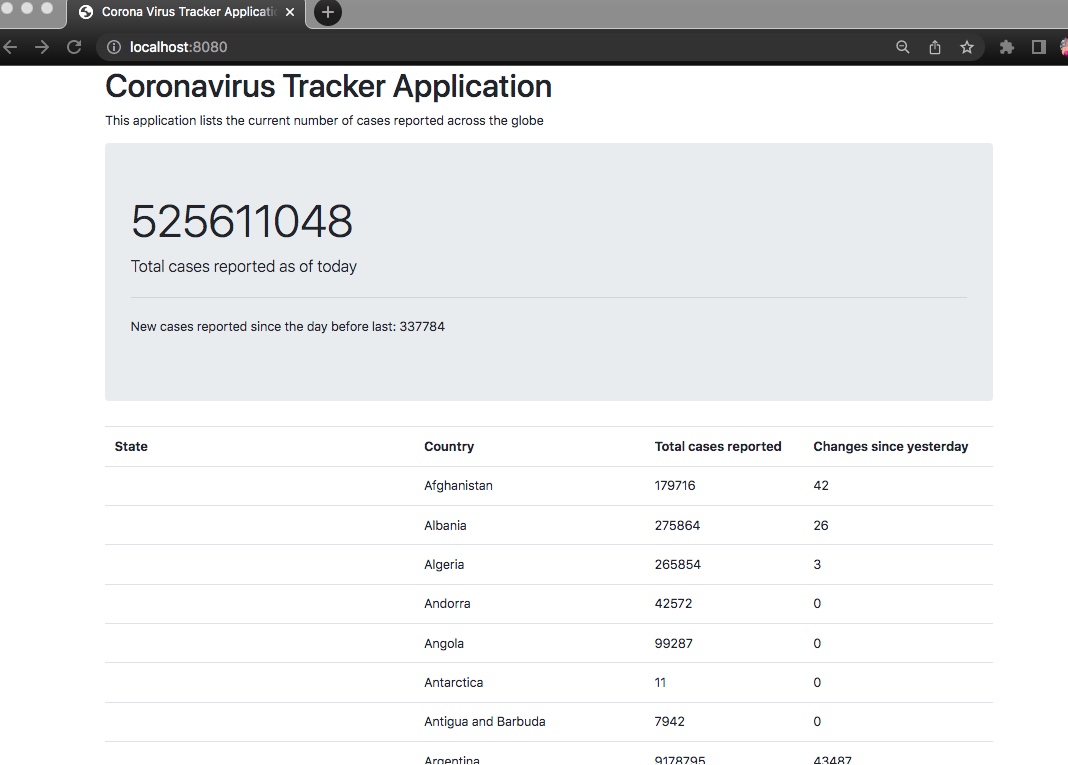The height and width of the screenshot is (765, 1068).
Task: Go back using the browser back arrow
Action: 10,47
